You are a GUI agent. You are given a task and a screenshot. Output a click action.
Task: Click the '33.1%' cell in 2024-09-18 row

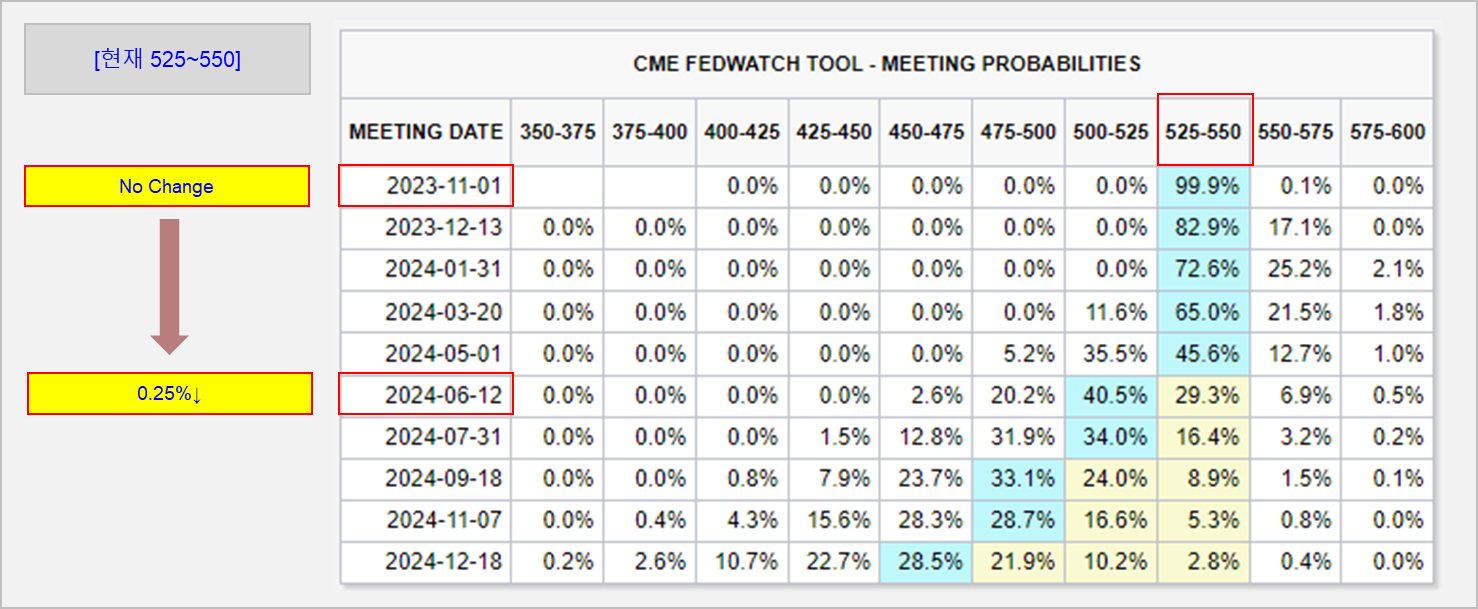click(x=1018, y=479)
